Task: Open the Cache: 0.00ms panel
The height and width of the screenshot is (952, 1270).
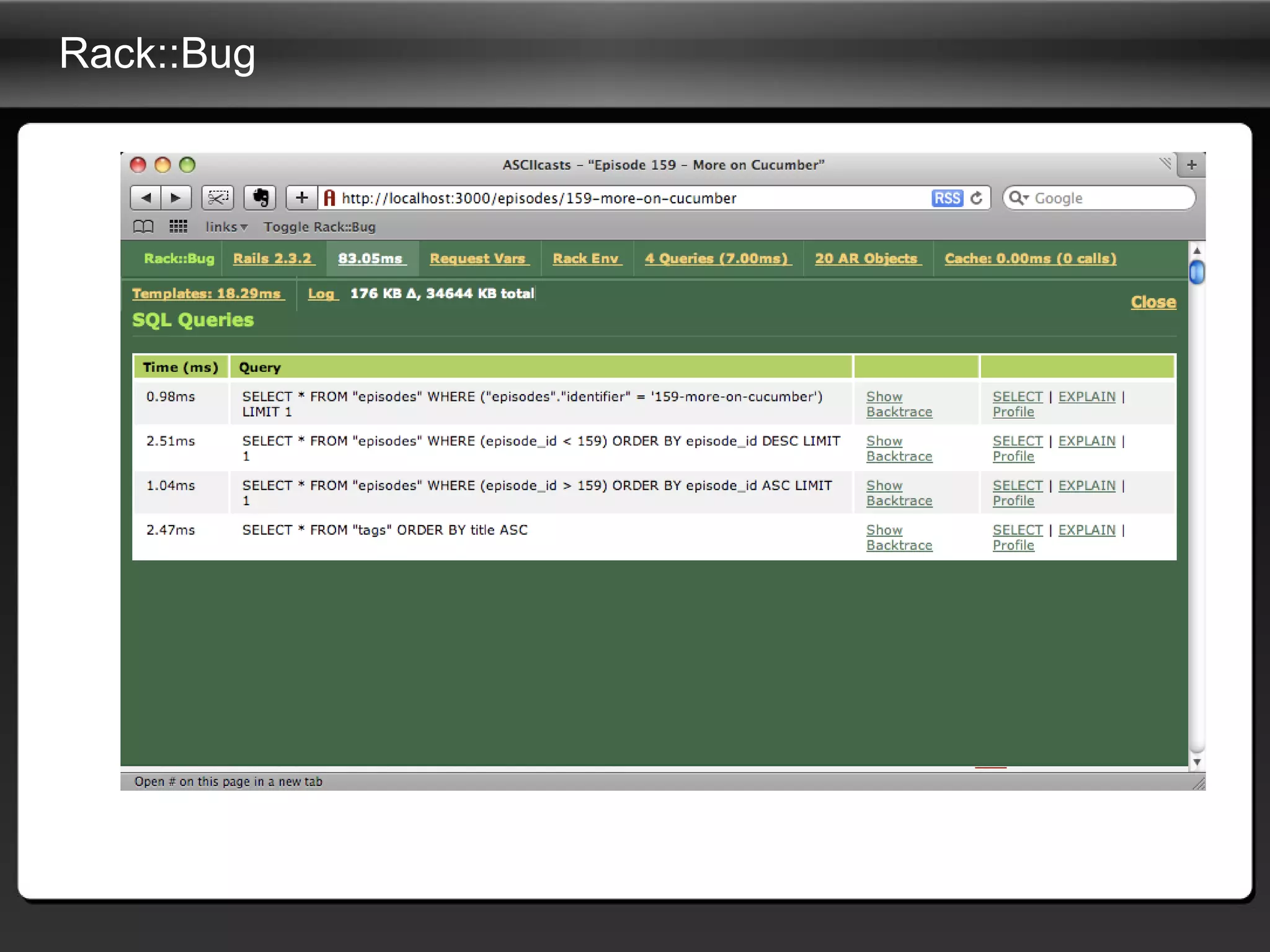Action: click(1031, 258)
